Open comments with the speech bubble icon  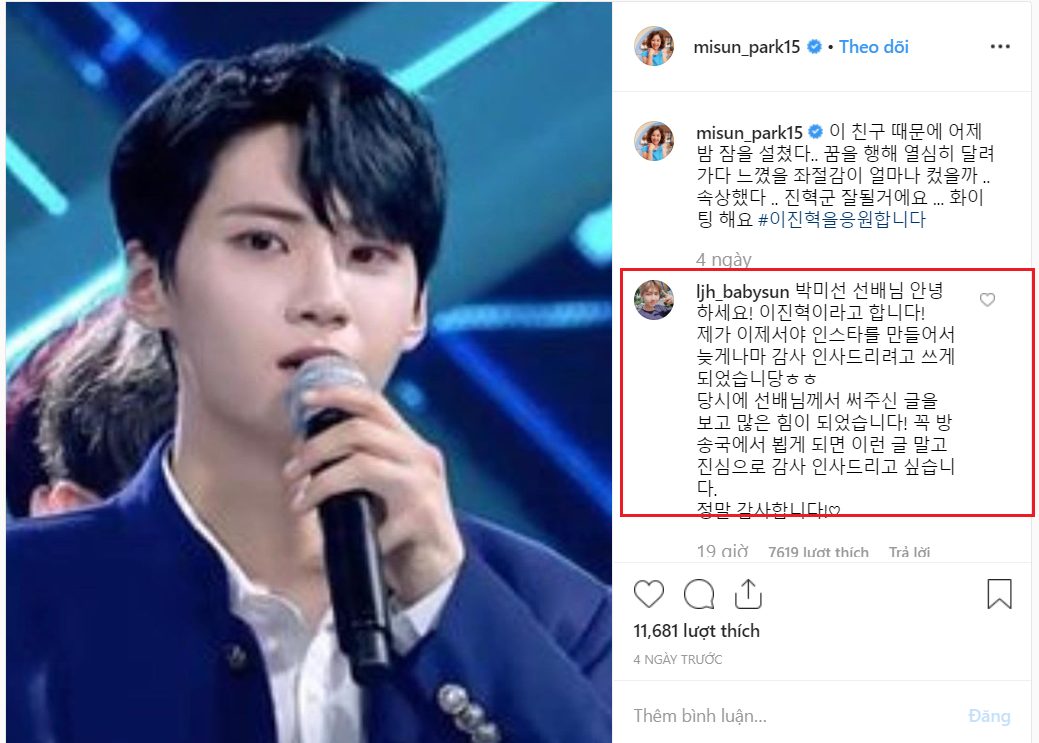pyautogui.click(x=698, y=593)
